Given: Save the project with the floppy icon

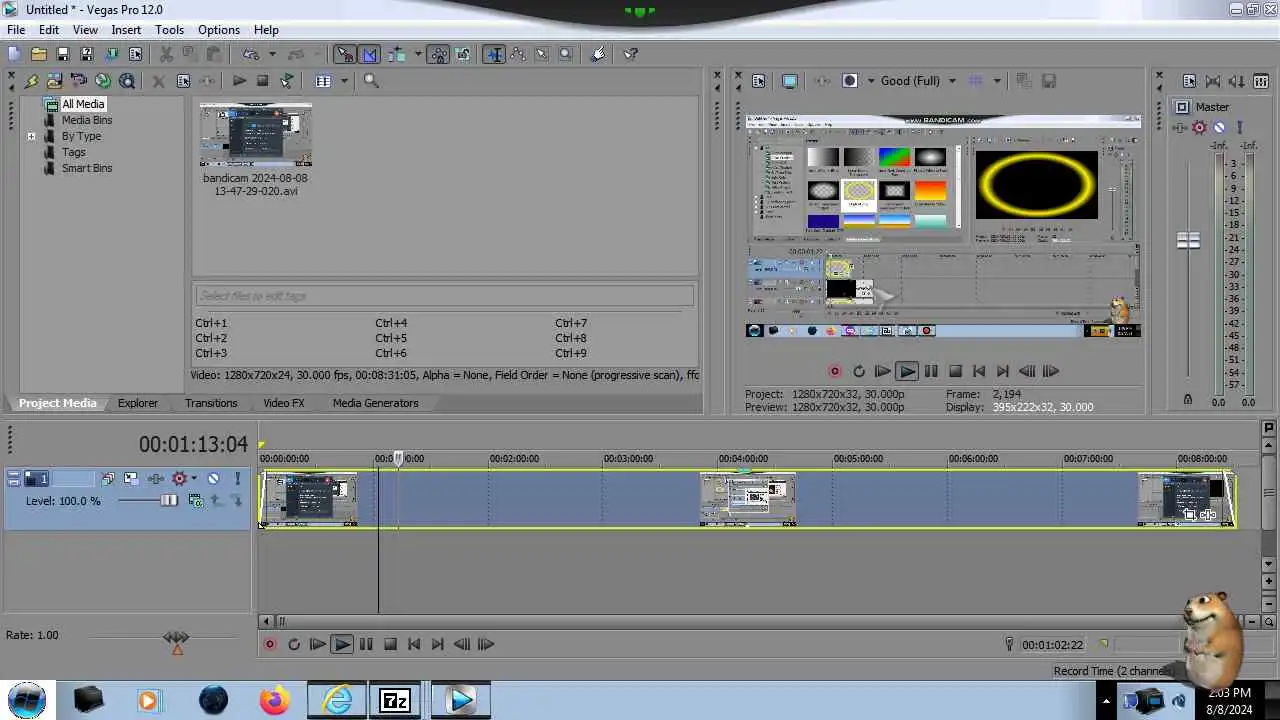Looking at the screenshot, I should click(x=63, y=54).
